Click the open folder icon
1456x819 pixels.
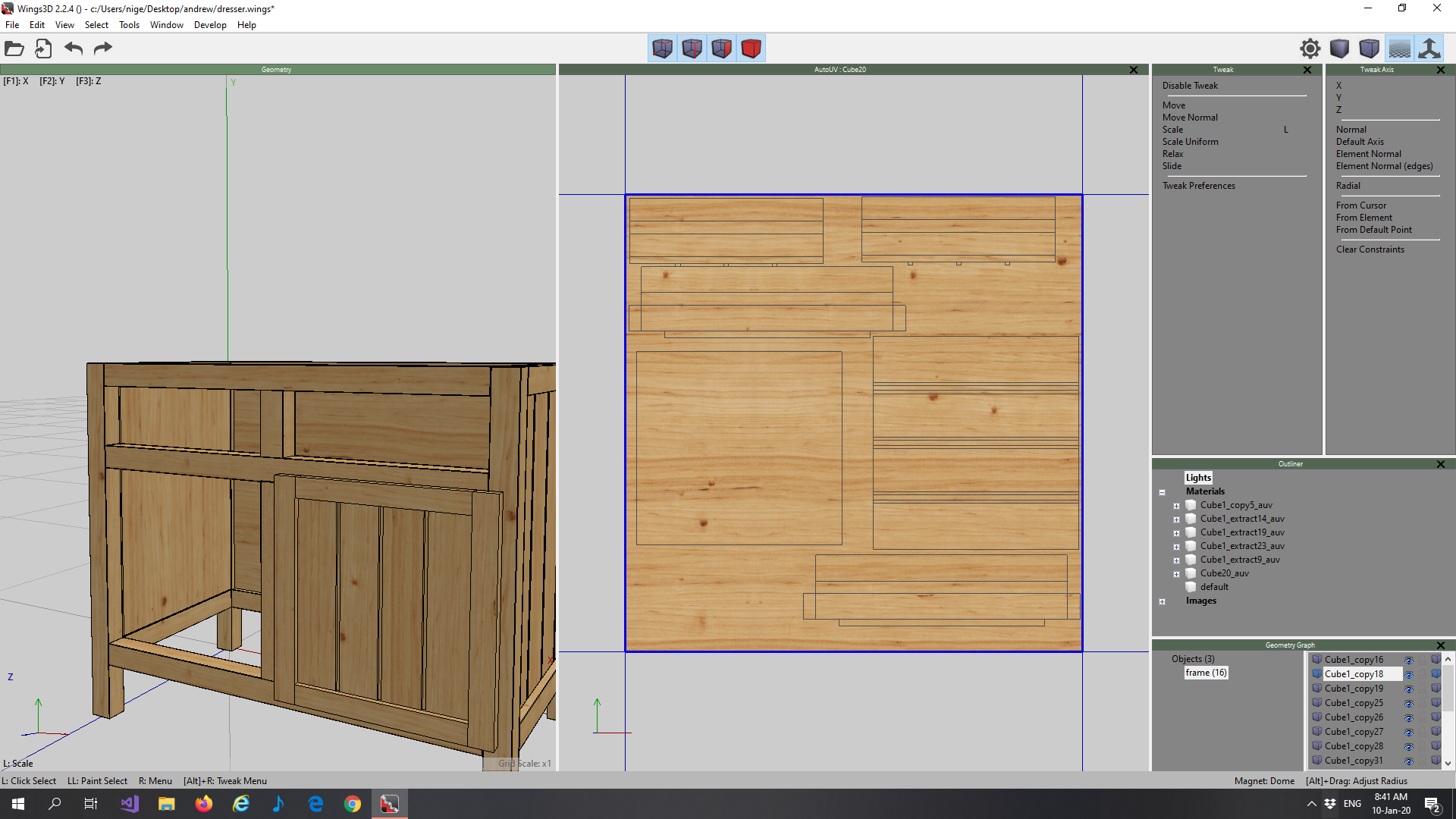[x=14, y=49]
